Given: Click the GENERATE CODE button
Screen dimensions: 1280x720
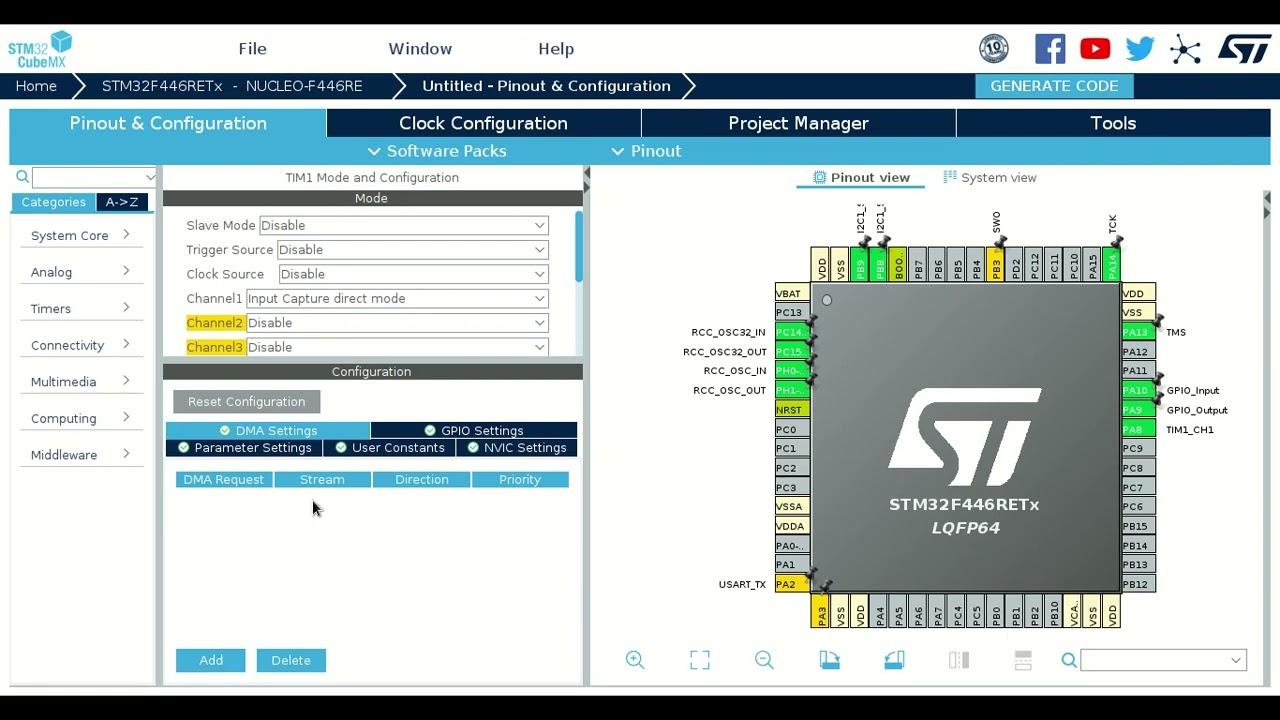Looking at the screenshot, I should tap(1054, 86).
